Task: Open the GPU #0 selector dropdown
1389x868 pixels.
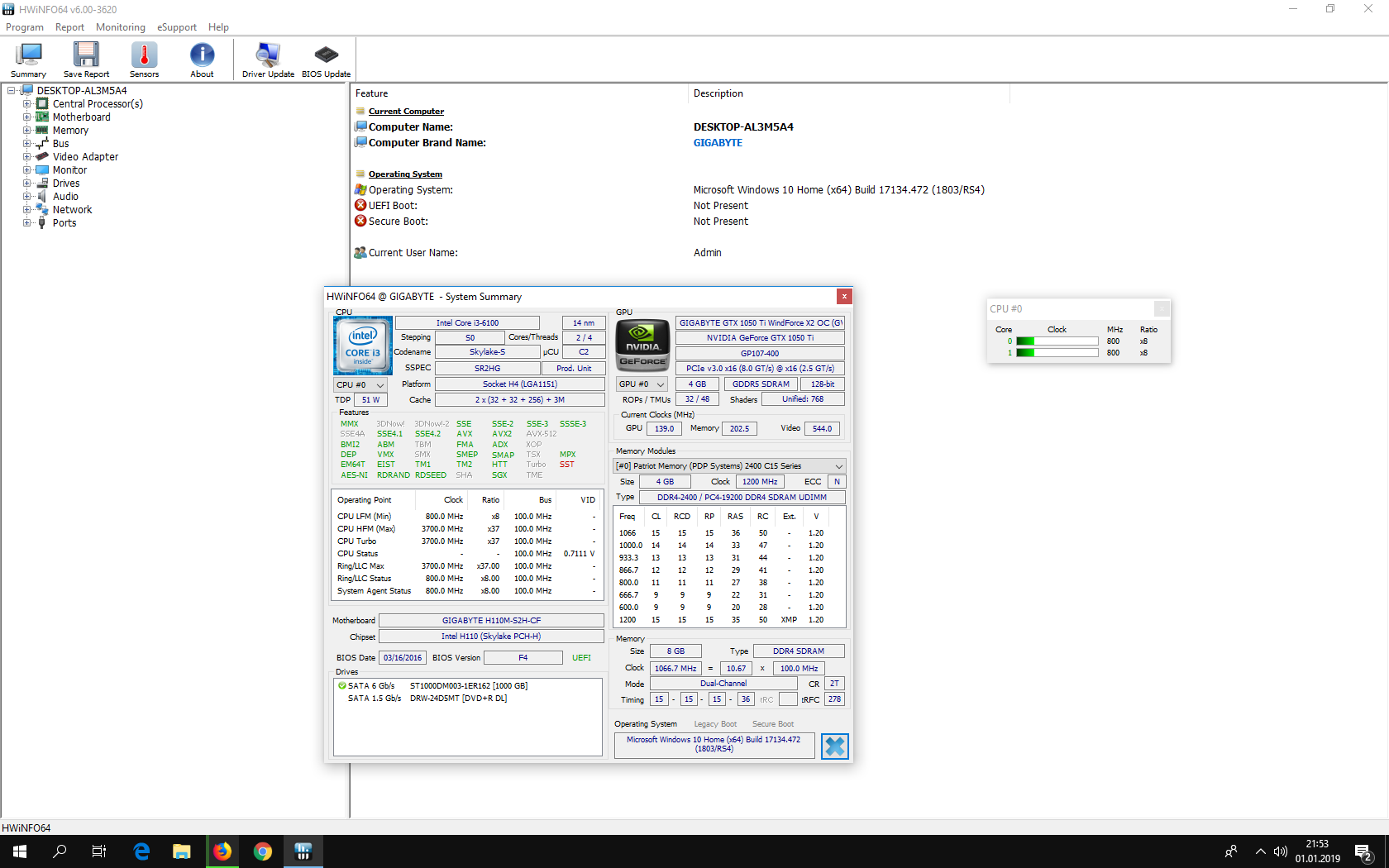Action: click(642, 384)
